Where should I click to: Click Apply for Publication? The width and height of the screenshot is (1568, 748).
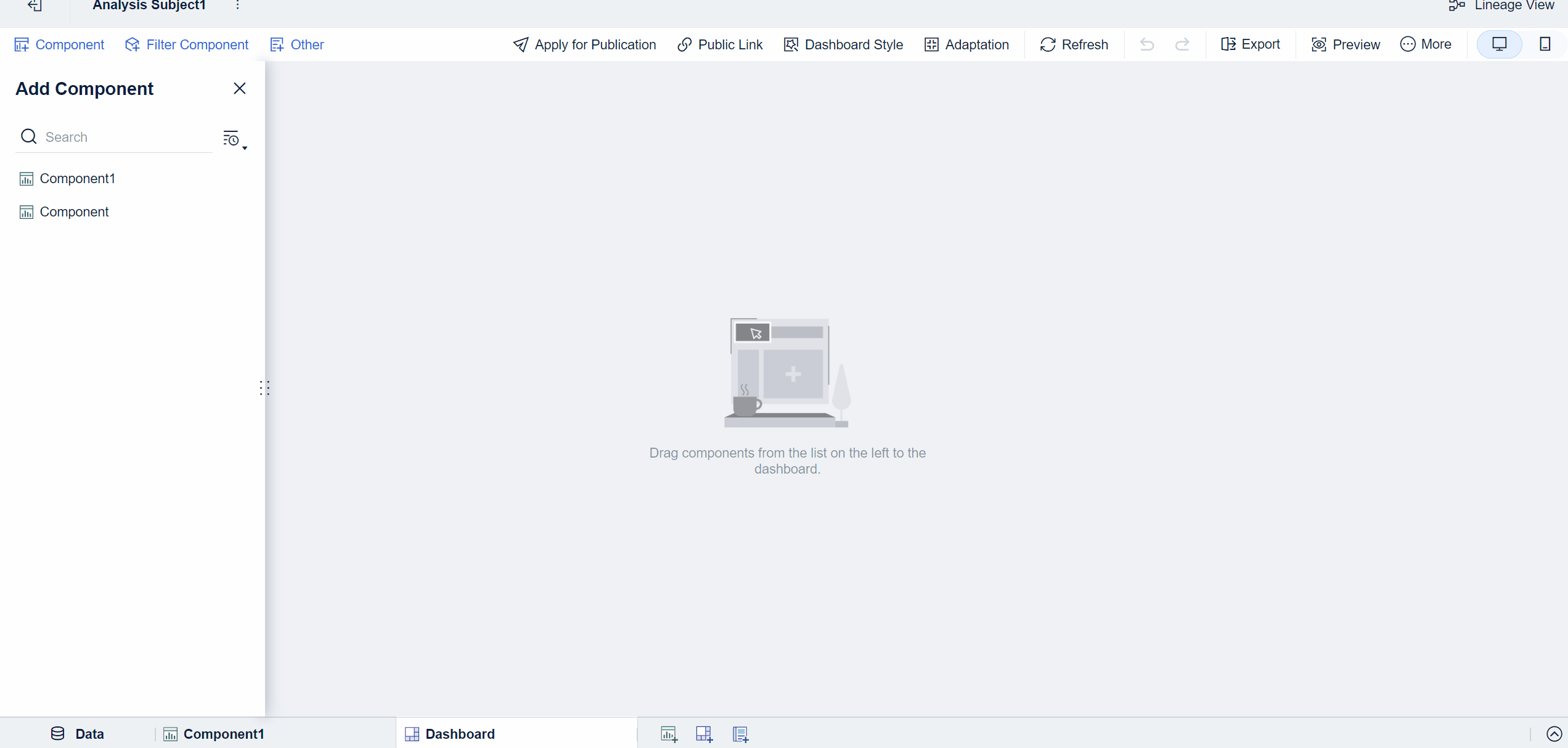584,44
